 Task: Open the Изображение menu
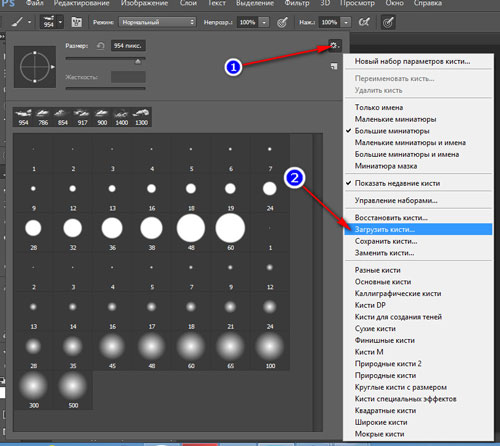point(144,3)
